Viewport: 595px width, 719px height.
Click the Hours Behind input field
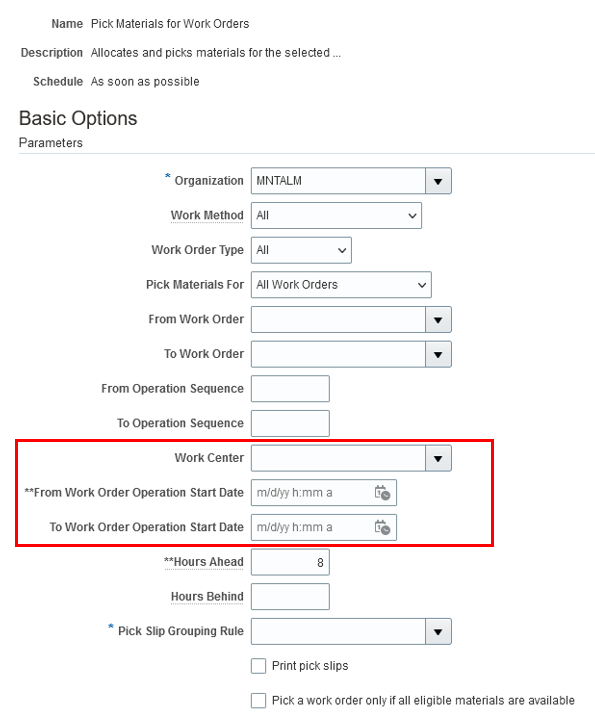[290, 597]
